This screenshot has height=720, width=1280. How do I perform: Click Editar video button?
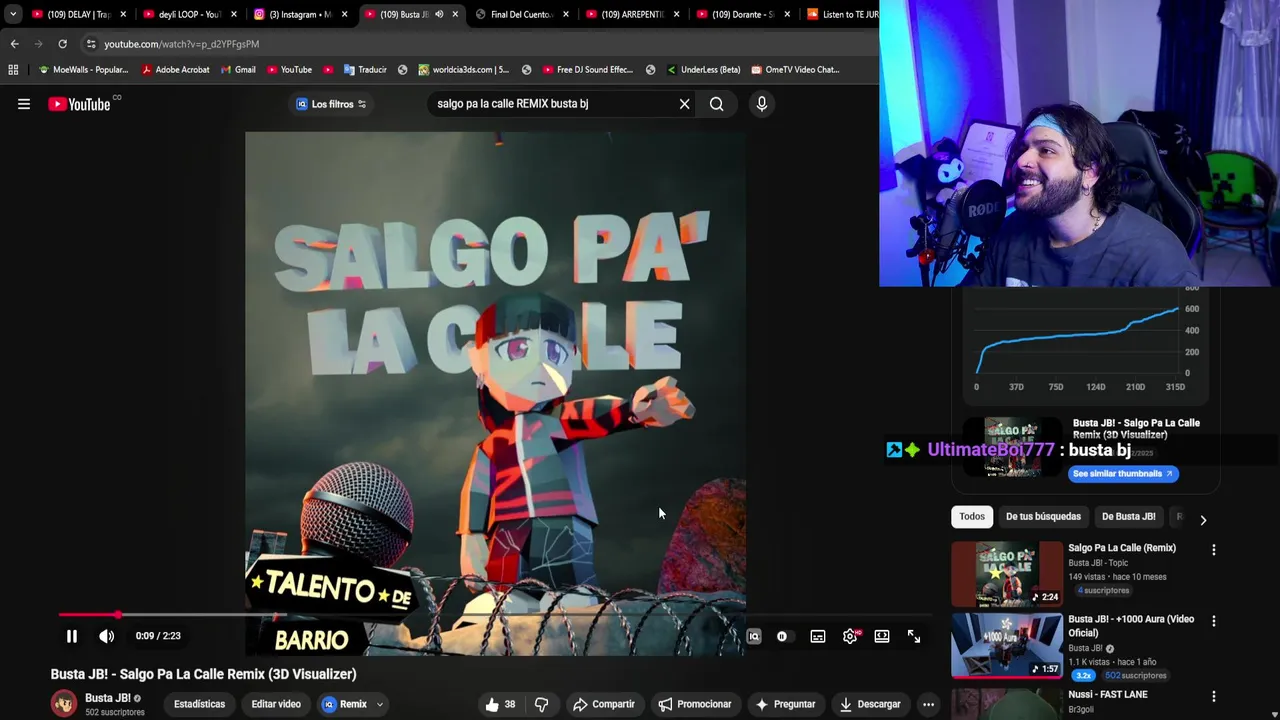[276, 704]
